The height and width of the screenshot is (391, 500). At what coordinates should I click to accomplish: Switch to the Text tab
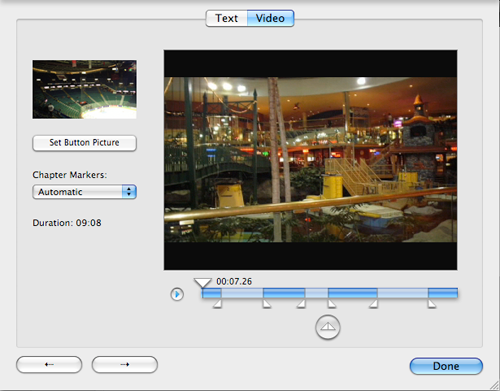point(227,18)
